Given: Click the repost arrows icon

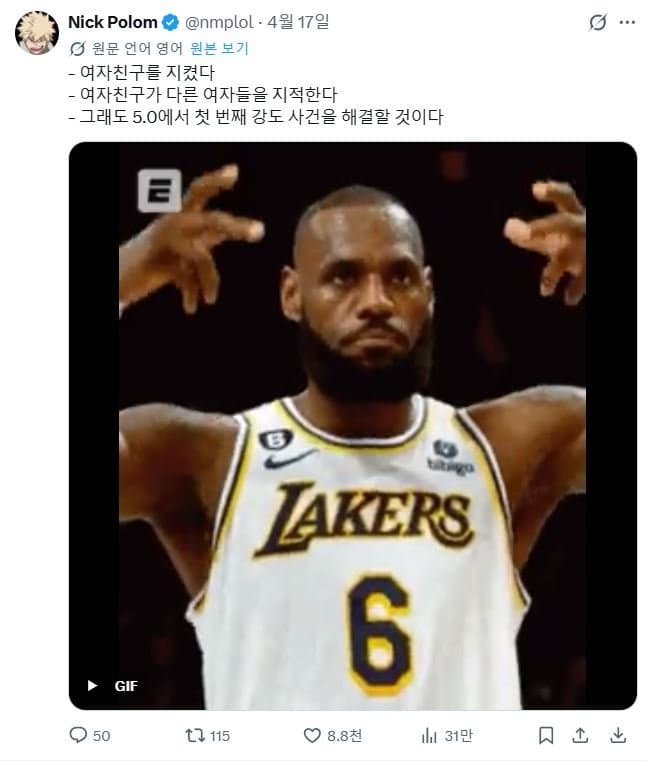Looking at the screenshot, I should click(195, 735).
